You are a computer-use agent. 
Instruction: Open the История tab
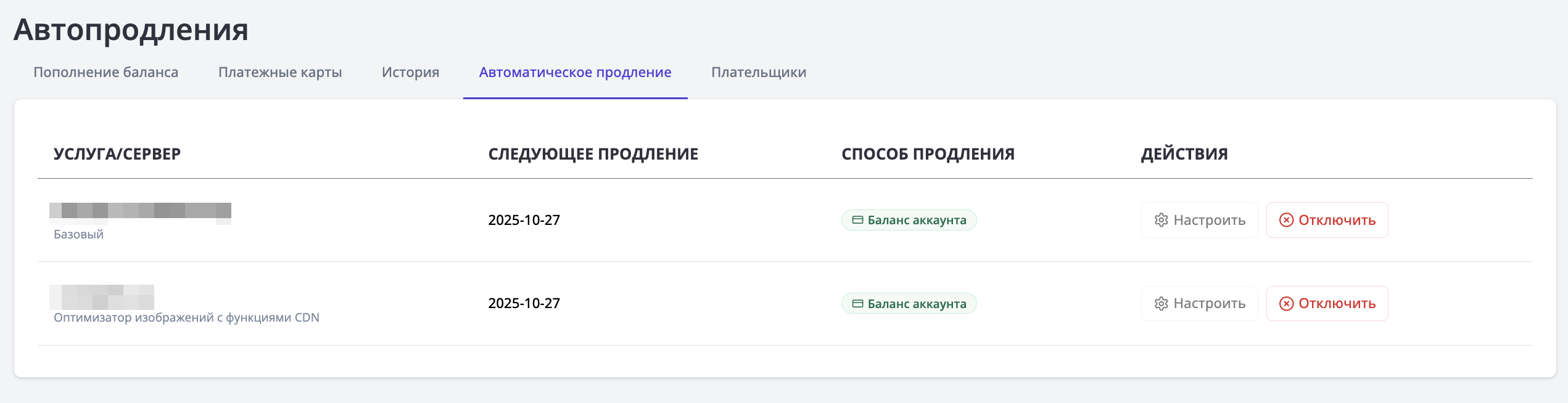[410, 72]
